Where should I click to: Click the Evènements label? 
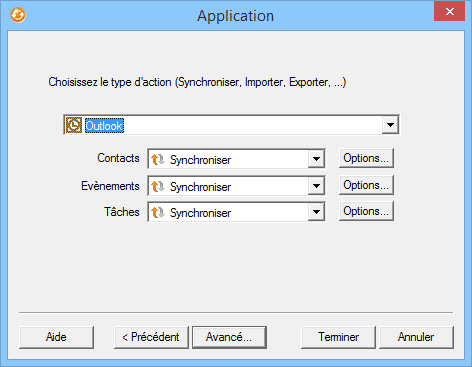pos(110,186)
